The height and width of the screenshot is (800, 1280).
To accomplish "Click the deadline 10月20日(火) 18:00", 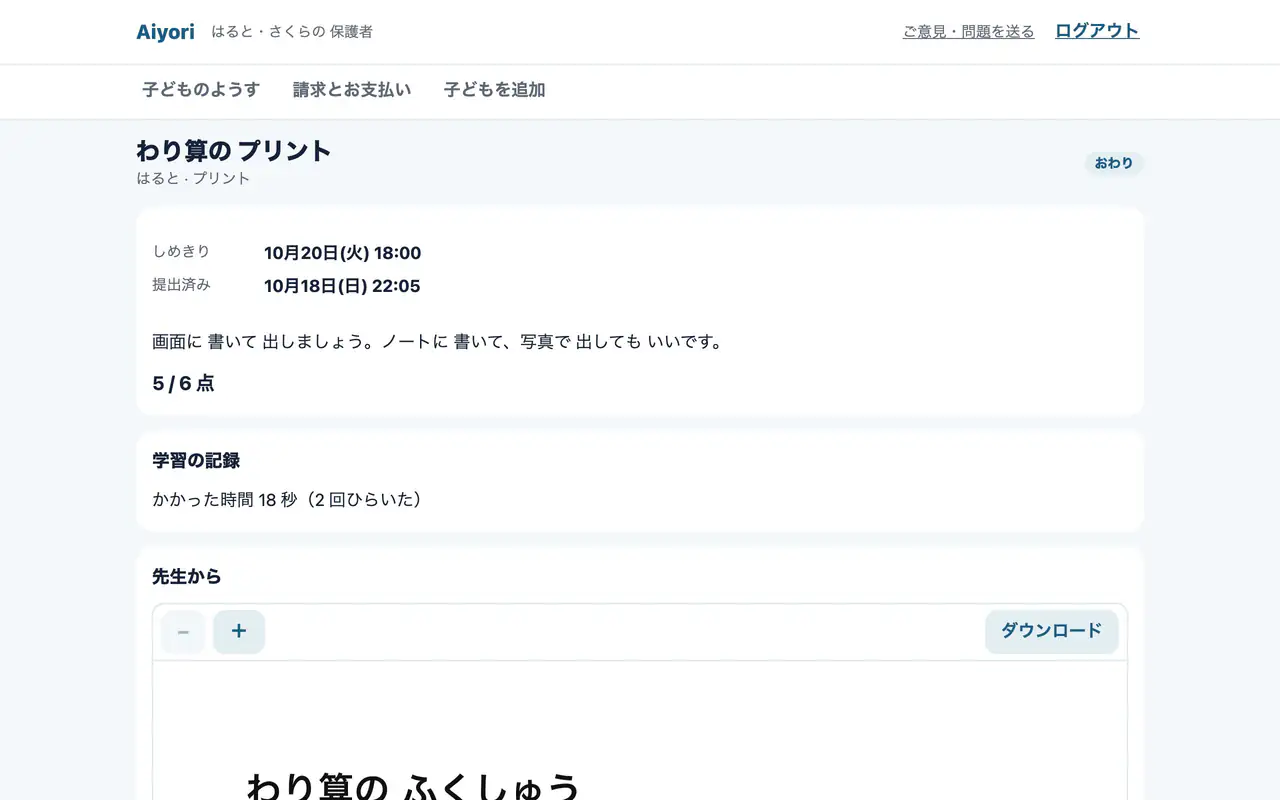I will tap(342, 253).
